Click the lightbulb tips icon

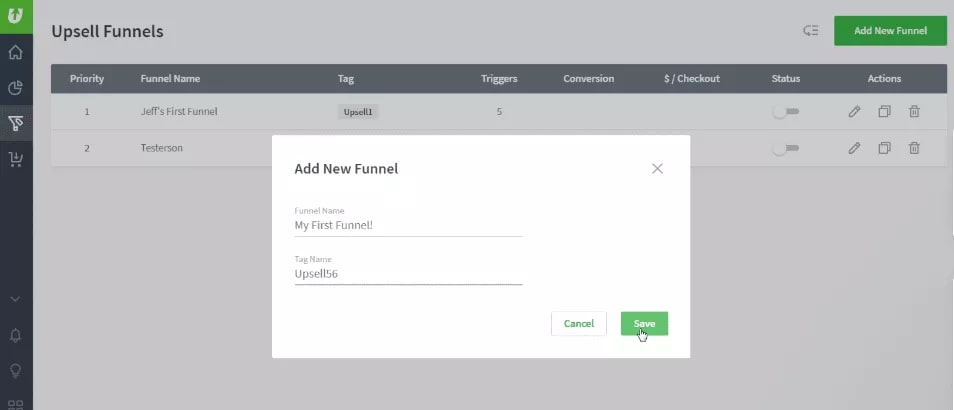tap(16, 371)
